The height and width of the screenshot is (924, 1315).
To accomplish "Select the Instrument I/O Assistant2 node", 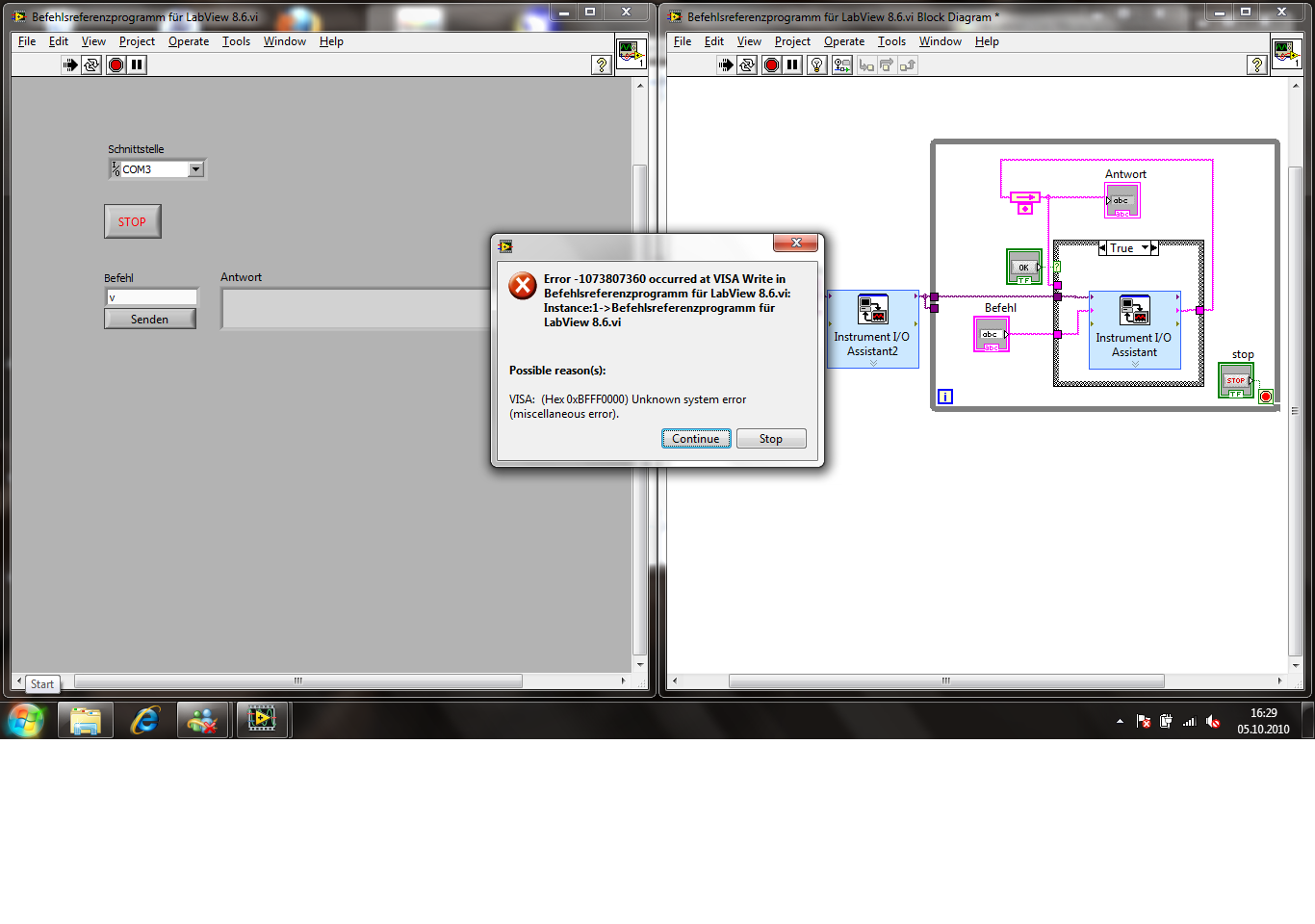I will 873,329.
